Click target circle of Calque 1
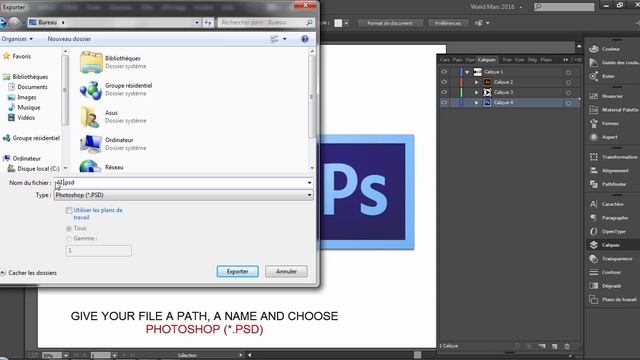Viewport: 640px width, 360px height. click(x=568, y=72)
